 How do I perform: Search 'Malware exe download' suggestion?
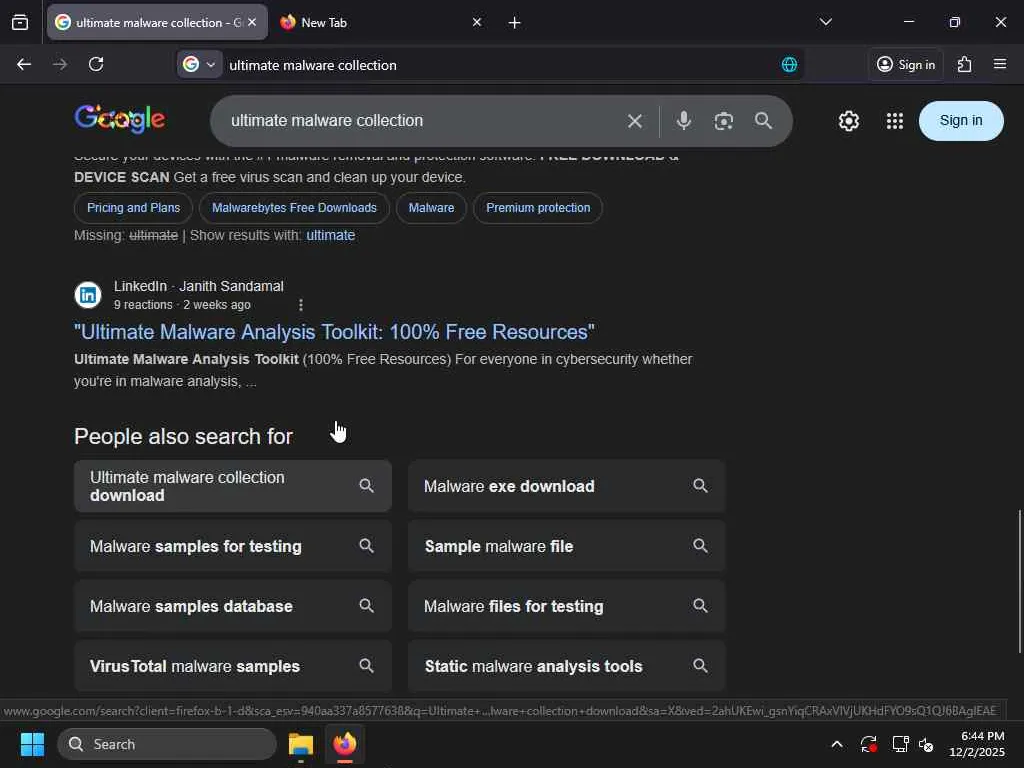tap(566, 486)
